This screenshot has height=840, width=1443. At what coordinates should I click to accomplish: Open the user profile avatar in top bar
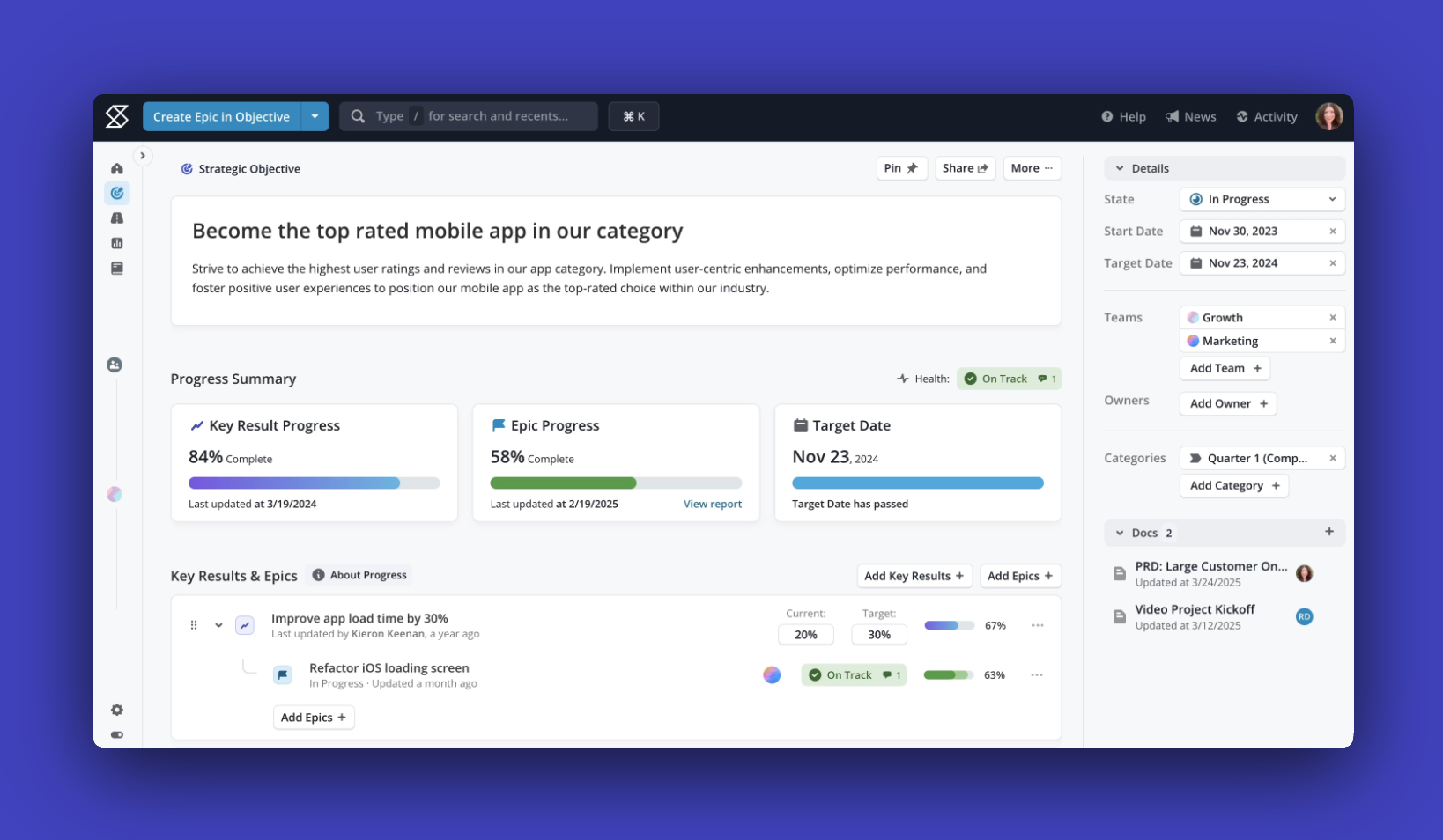click(1328, 116)
